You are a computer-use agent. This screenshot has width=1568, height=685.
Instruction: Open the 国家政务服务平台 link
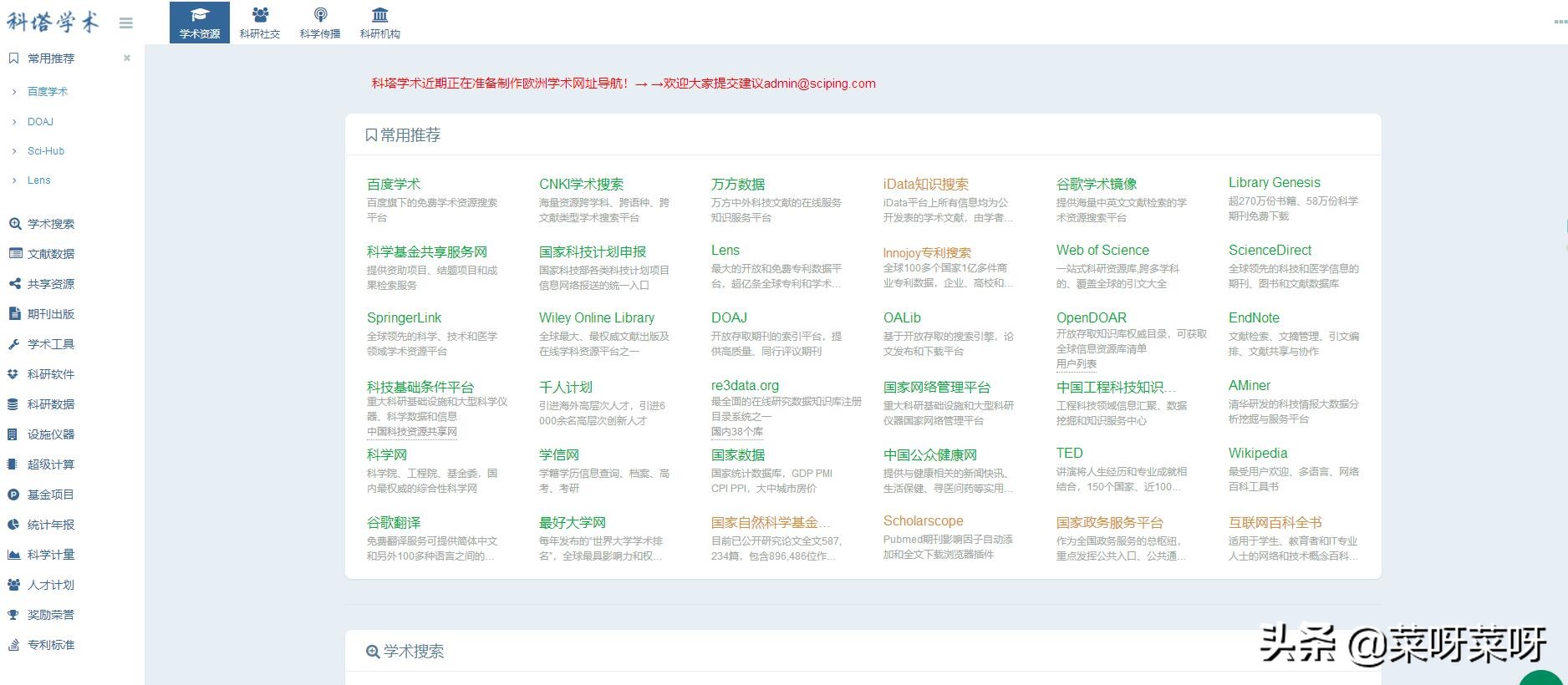(1110, 522)
